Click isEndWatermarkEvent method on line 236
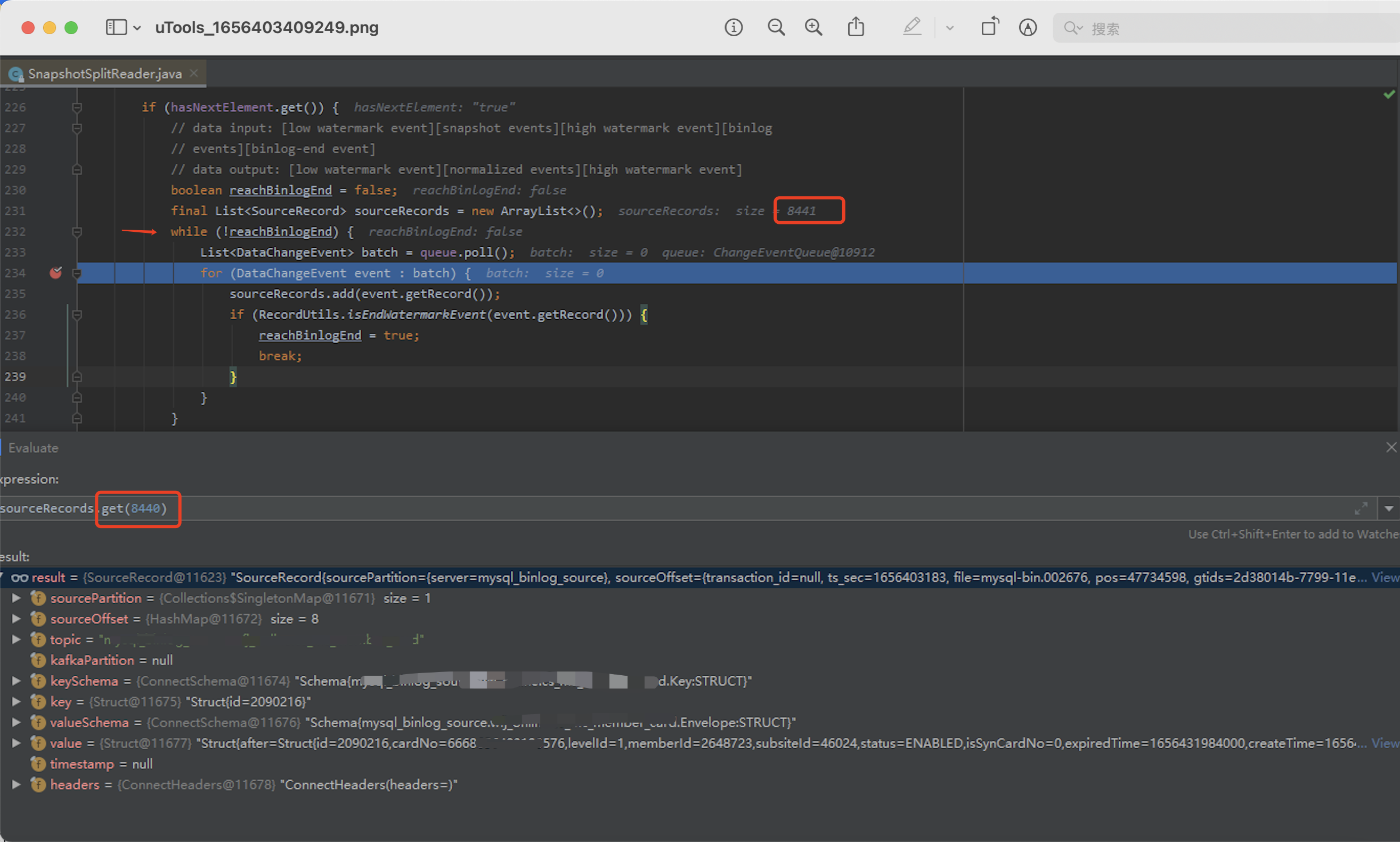Screen dimensions: 1400x842 417,314
